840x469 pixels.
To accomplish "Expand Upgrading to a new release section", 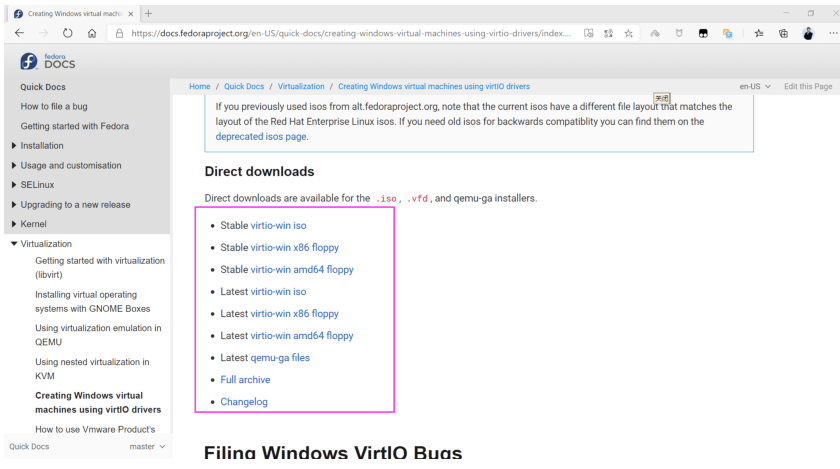I will (14, 204).
